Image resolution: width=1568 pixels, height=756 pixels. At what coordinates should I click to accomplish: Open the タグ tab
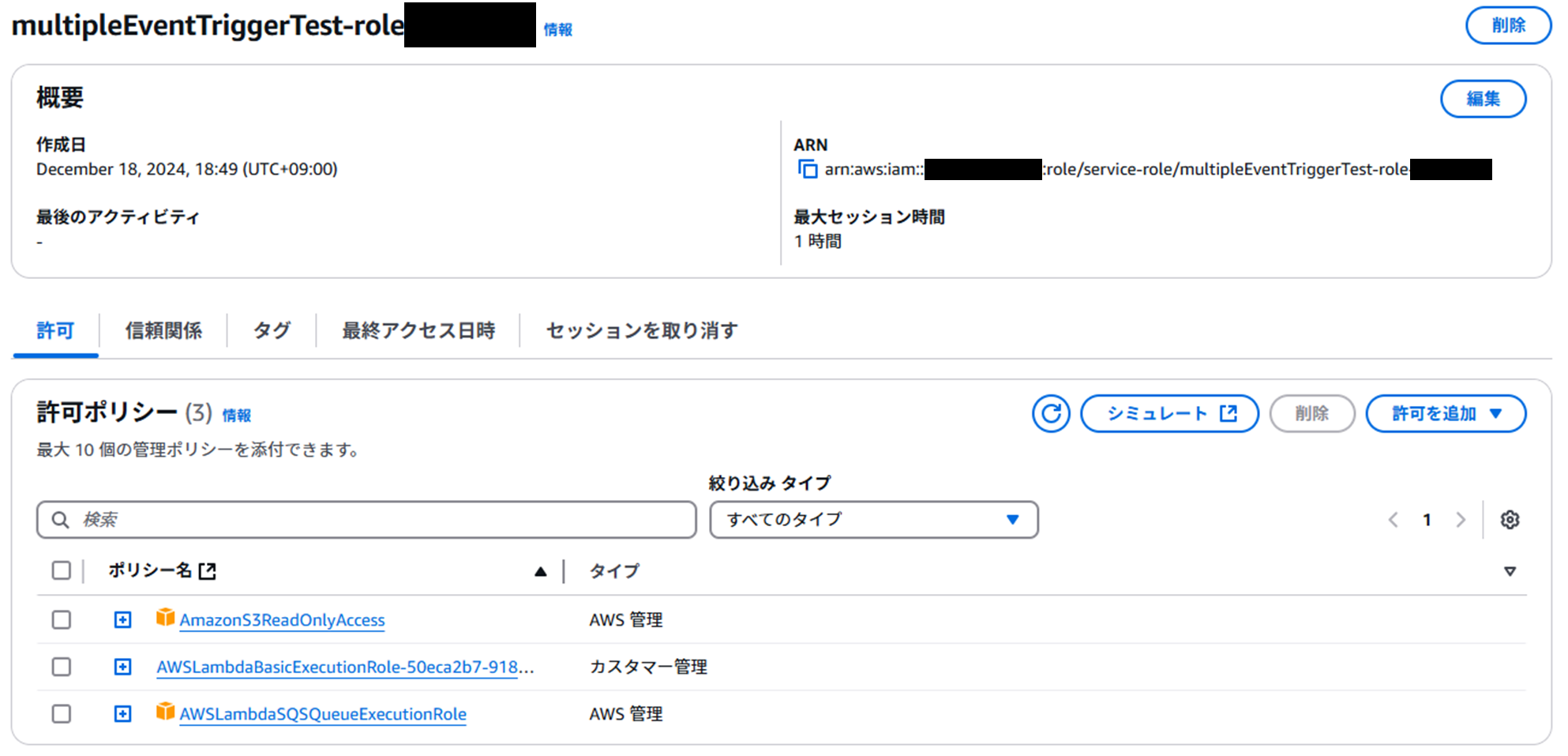point(272,330)
